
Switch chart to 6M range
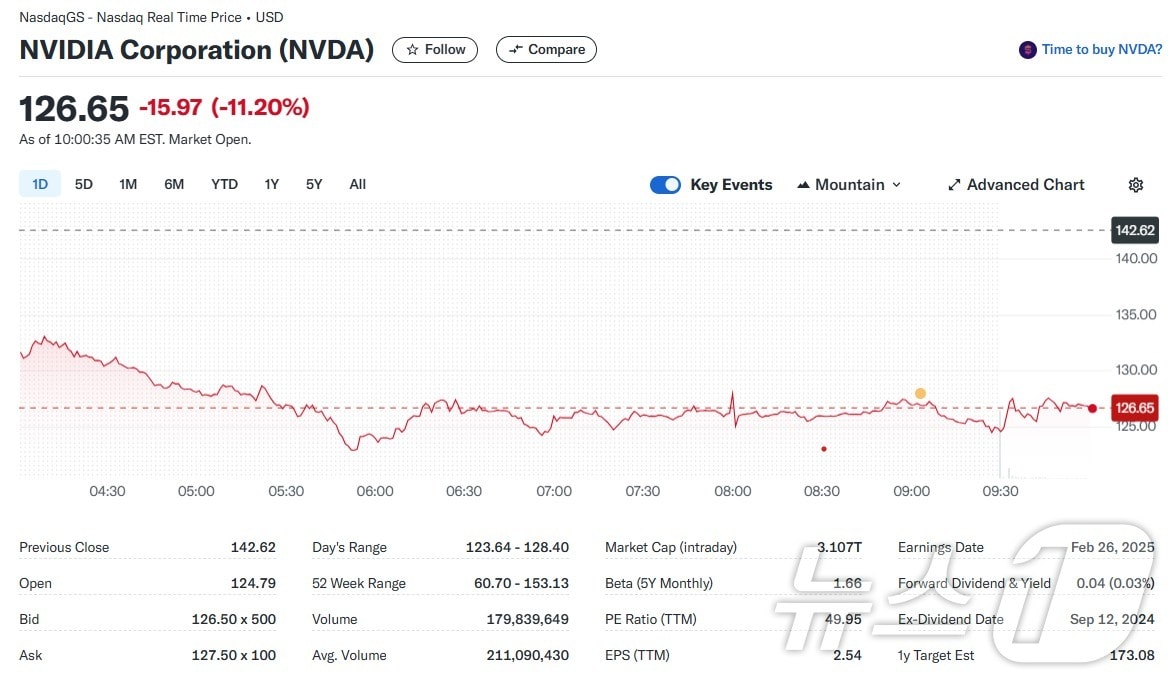pyautogui.click(x=174, y=184)
